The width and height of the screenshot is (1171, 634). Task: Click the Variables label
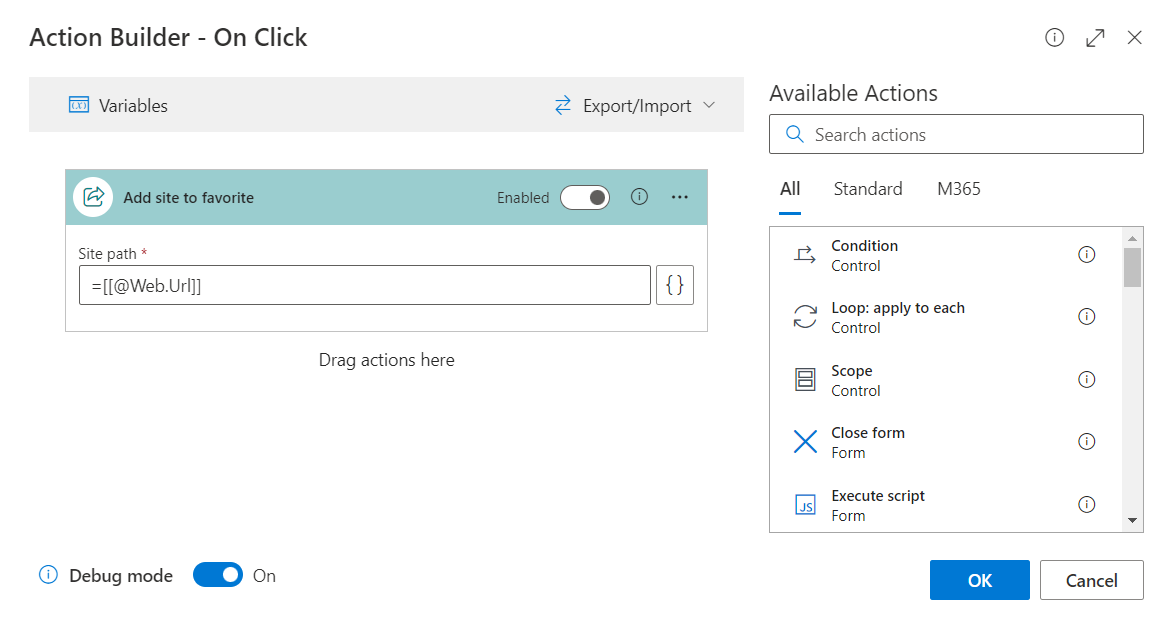133,105
